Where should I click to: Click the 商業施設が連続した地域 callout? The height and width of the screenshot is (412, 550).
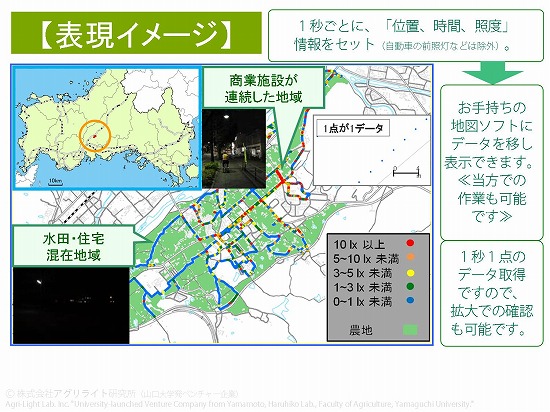pos(263,88)
